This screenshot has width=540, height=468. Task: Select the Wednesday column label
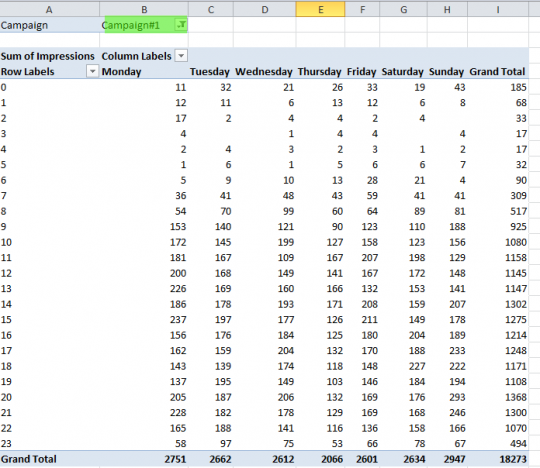pos(264,71)
